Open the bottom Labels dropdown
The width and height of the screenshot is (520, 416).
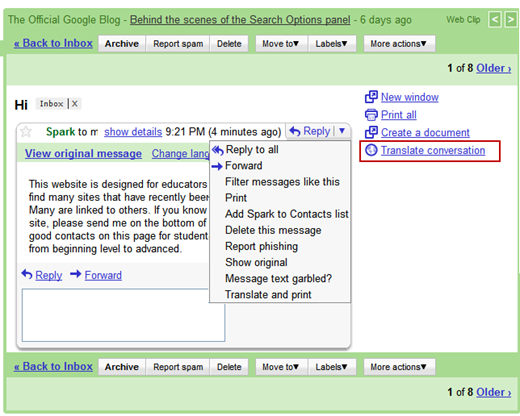tap(332, 367)
